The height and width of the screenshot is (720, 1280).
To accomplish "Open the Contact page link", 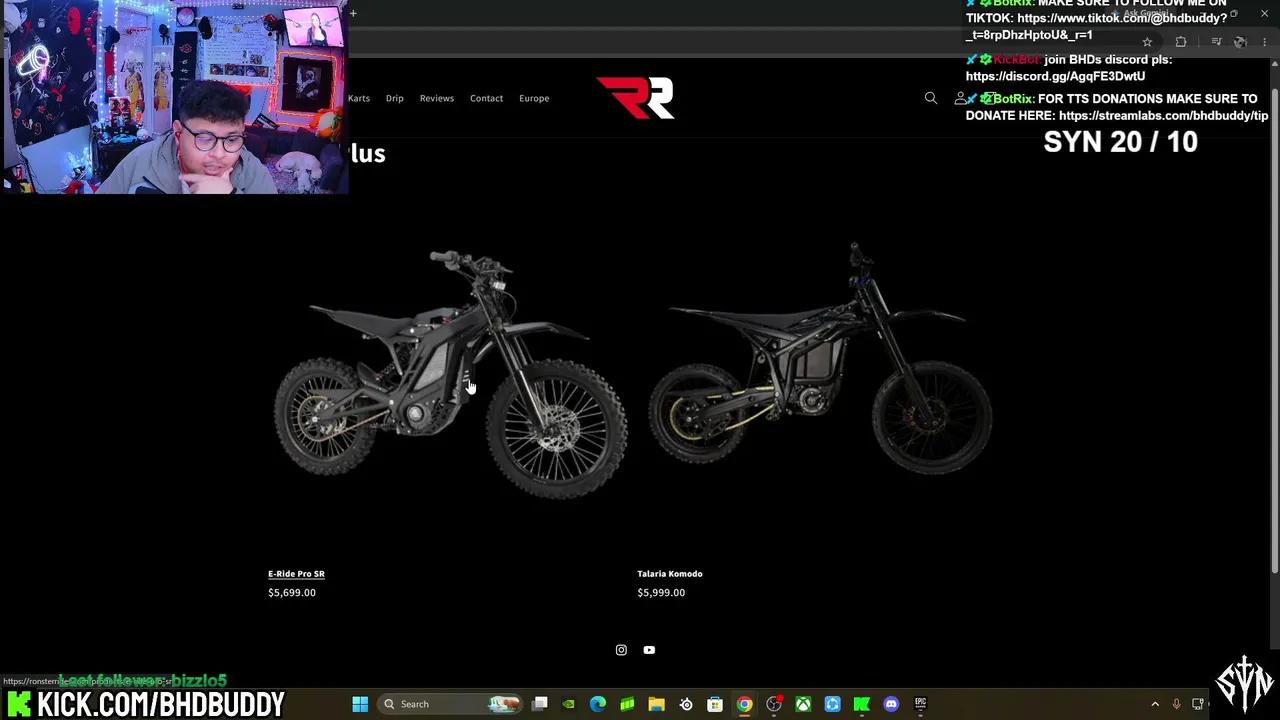I will [x=487, y=98].
